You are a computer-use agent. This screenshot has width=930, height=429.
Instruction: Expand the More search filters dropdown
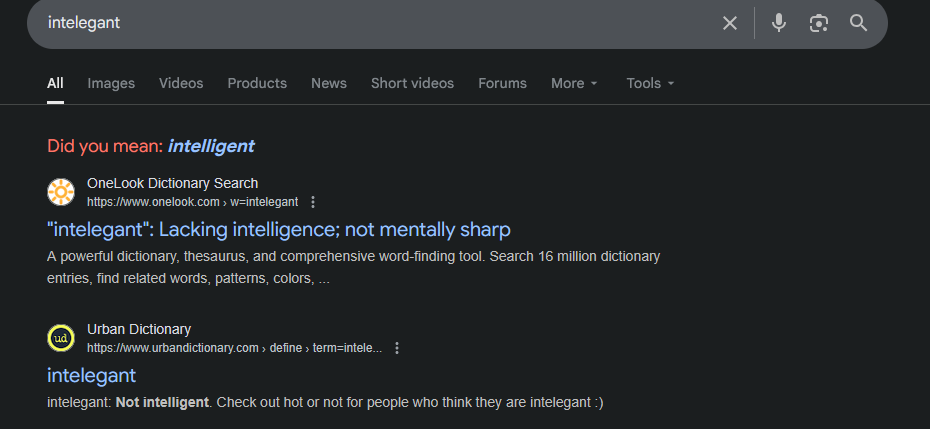tap(574, 84)
